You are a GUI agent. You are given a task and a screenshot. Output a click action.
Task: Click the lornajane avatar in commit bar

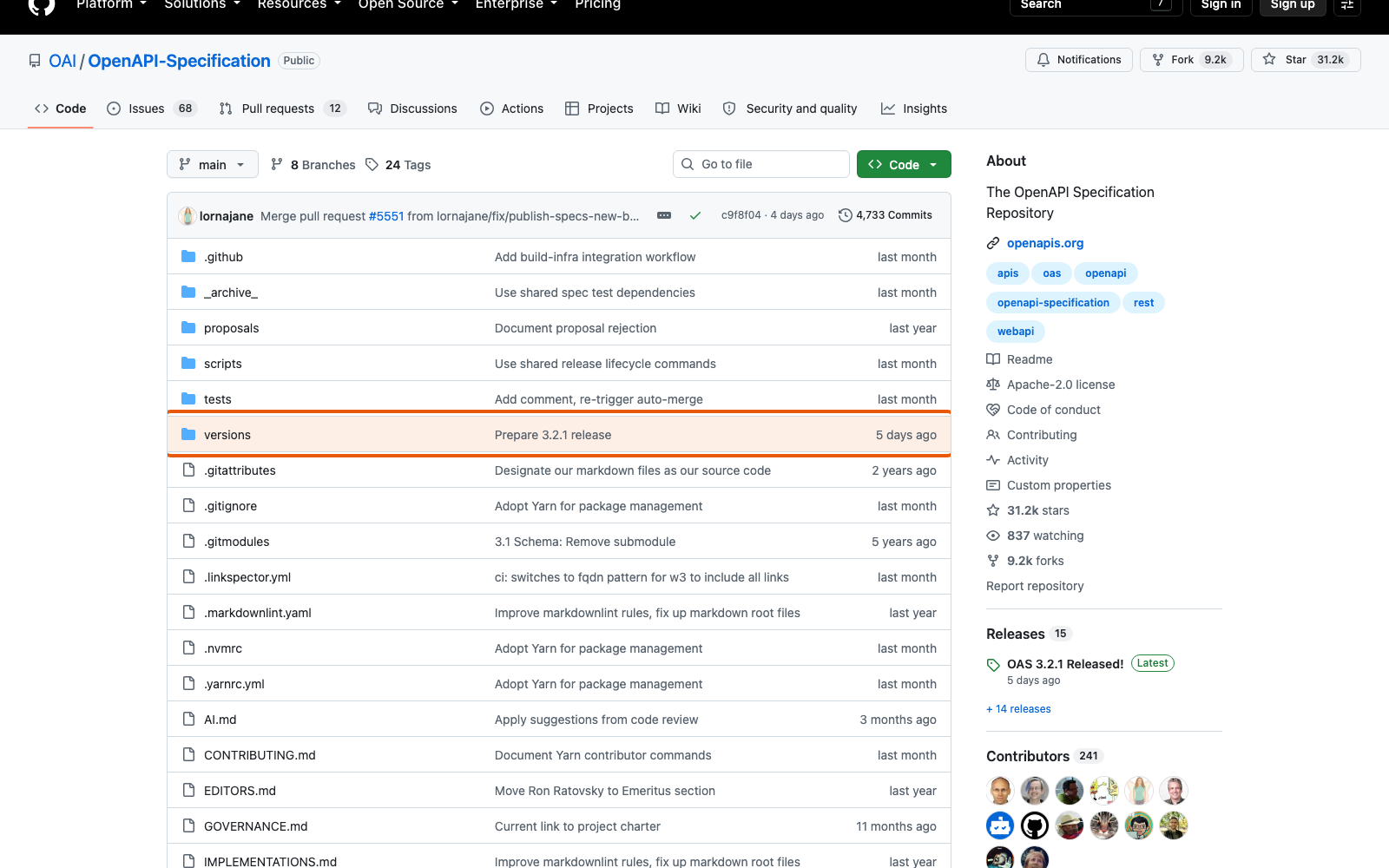pyautogui.click(x=187, y=215)
